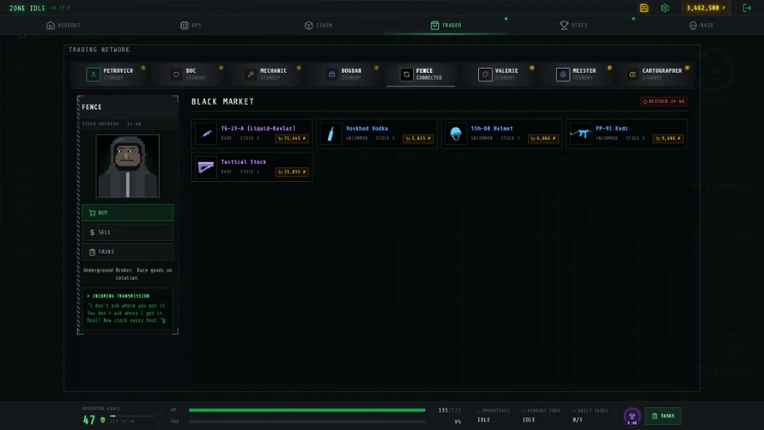Click the logout exit icon

click(x=746, y=8)
